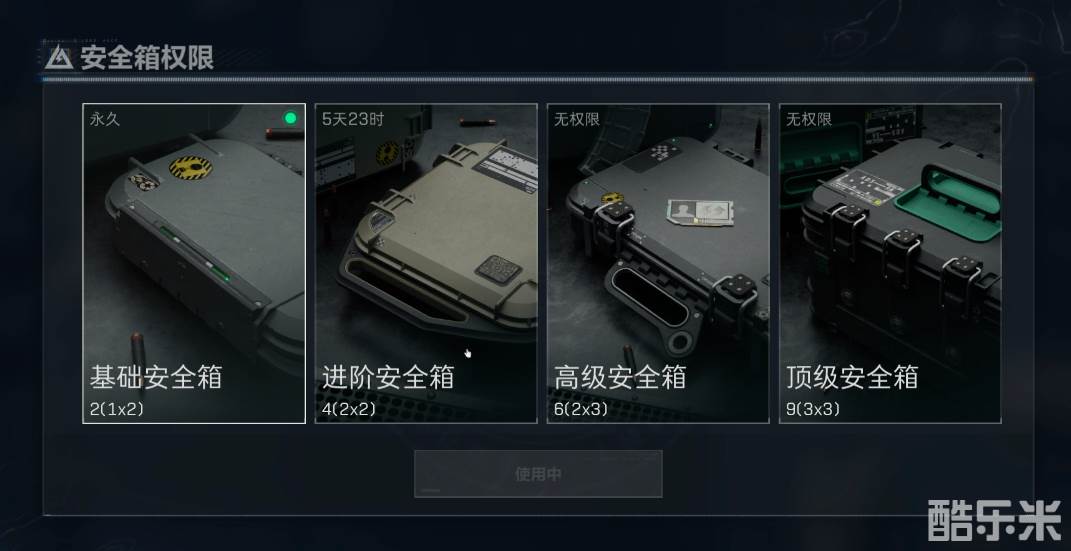This screenshot has height=551, width=1071.
Task: Select the 基础安全箱 name label
Action: (x=156, y=377)
